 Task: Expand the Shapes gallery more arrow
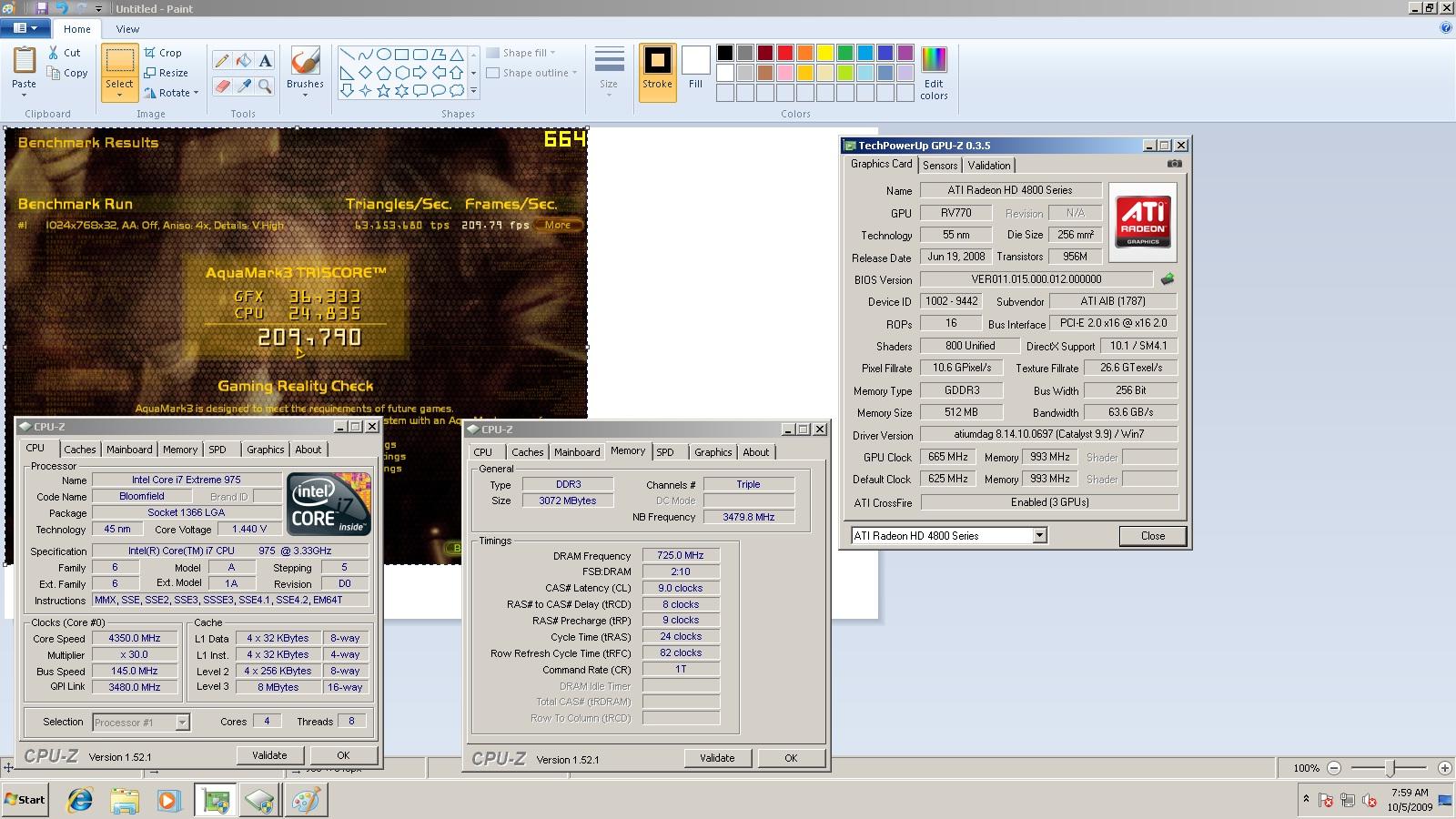(473, 91)
